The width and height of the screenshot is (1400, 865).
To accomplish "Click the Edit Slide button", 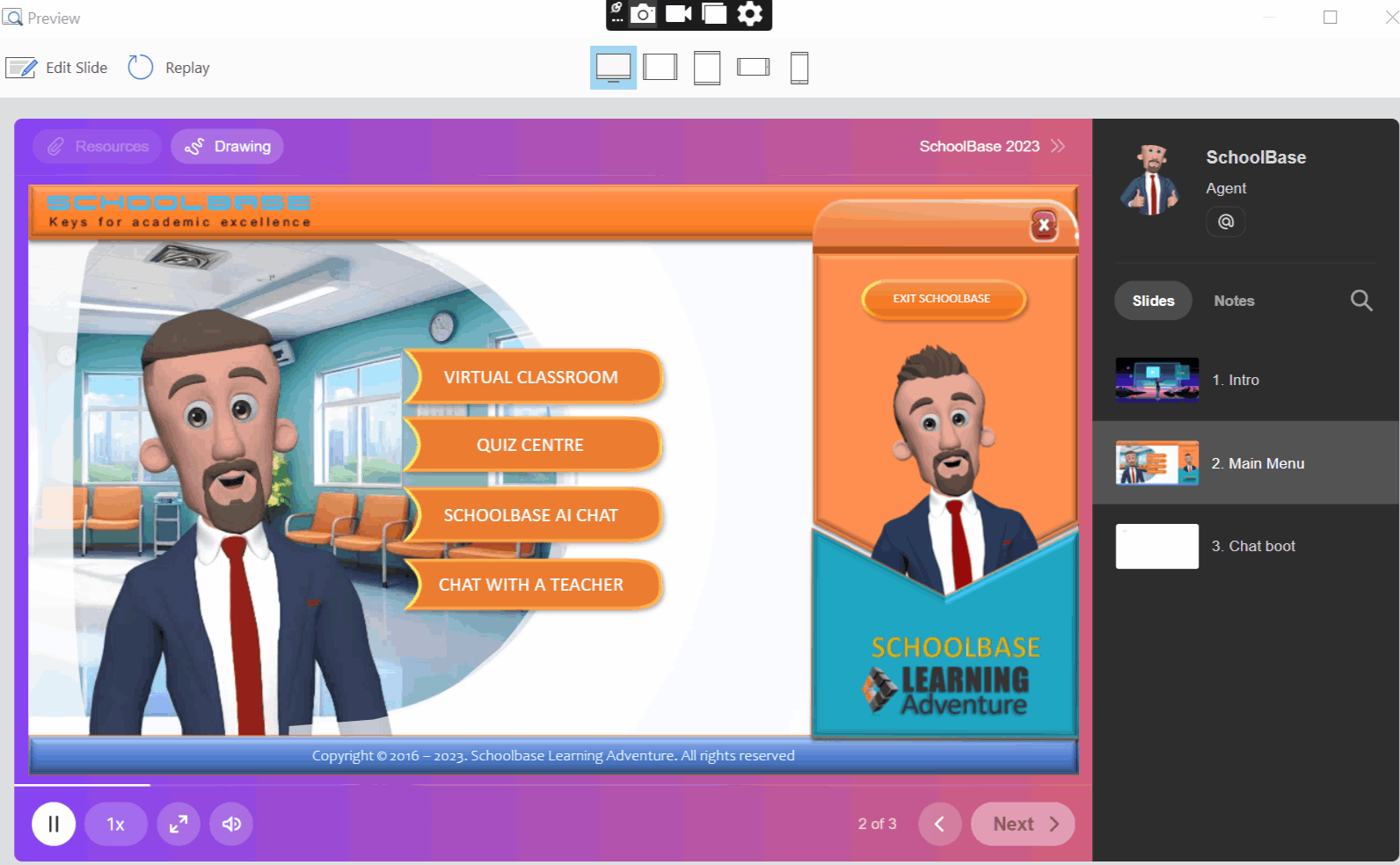I will pos(56,68).
